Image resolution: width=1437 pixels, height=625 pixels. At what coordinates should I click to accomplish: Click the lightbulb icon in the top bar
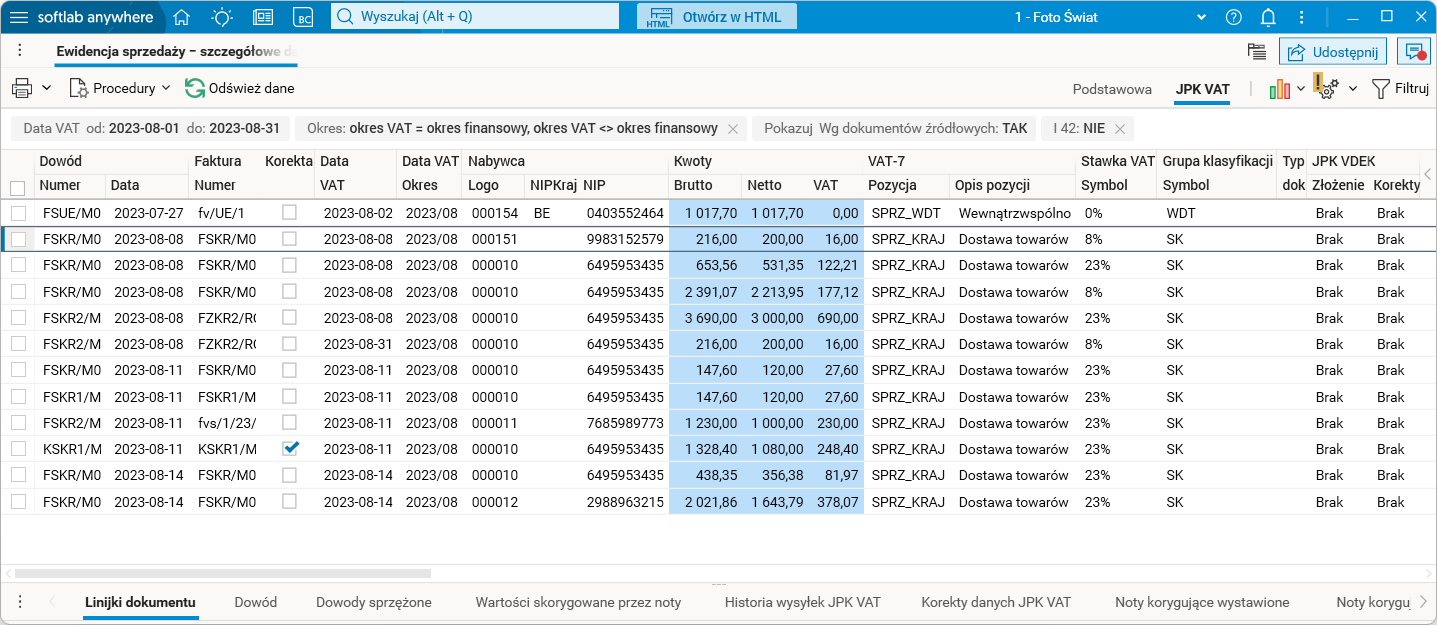(222, 17)
